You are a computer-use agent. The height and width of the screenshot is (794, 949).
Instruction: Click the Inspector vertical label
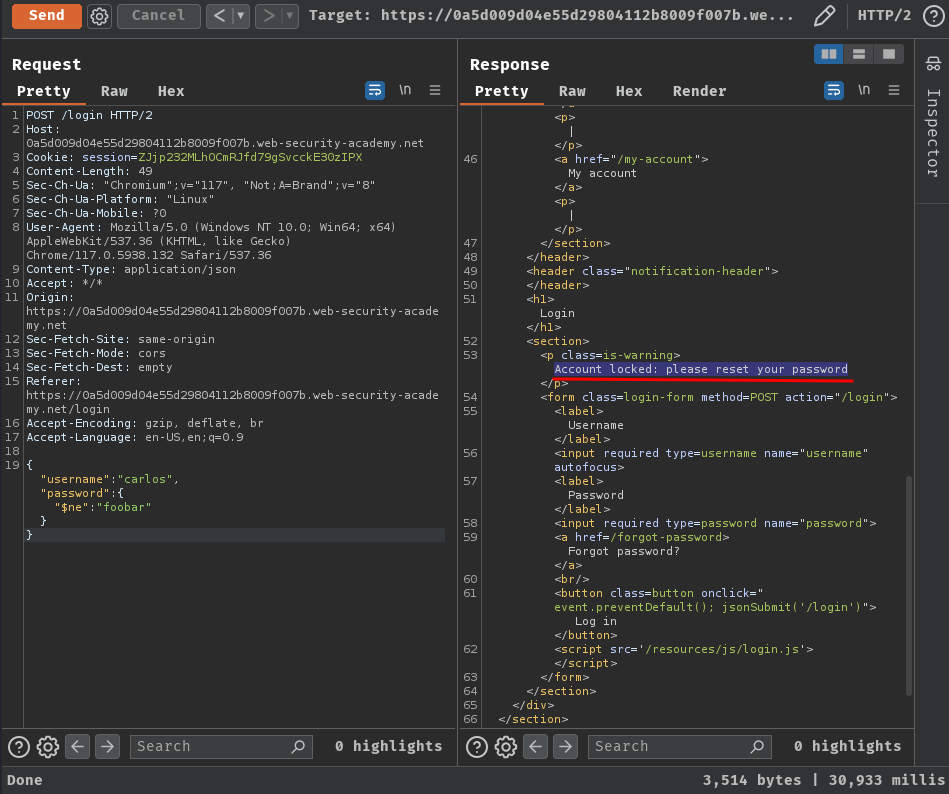pos(933,133)
